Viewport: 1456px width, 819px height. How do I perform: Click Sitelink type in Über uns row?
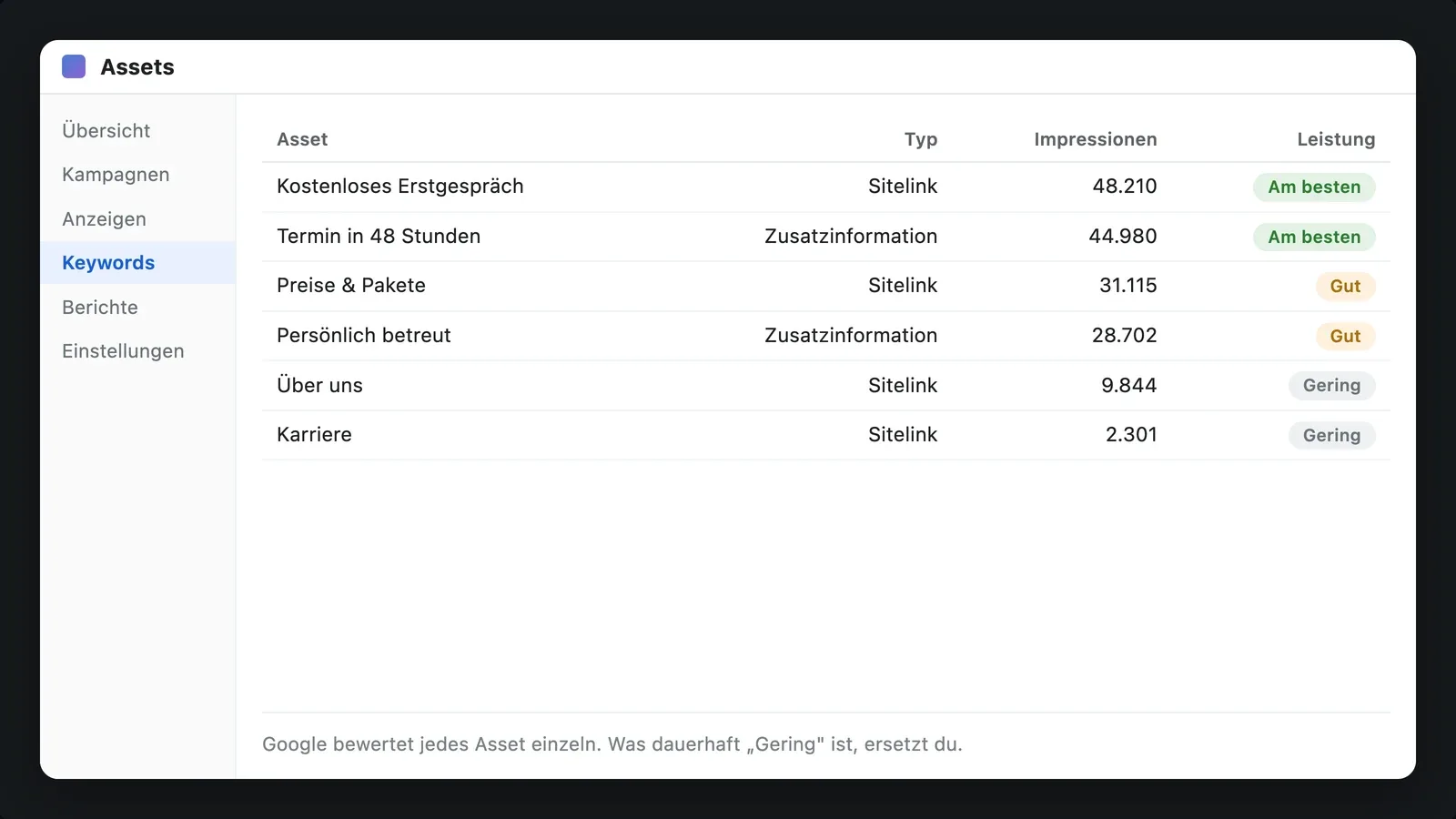click(903, 386)
